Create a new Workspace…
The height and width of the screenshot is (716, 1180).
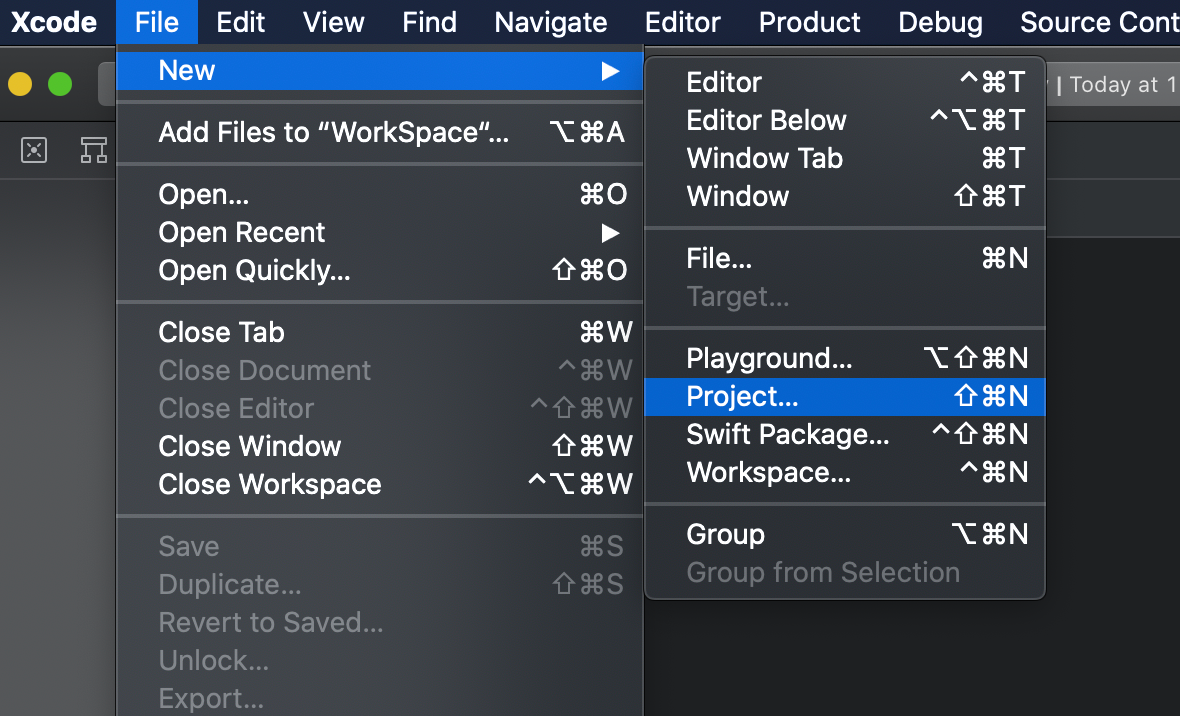845,472
